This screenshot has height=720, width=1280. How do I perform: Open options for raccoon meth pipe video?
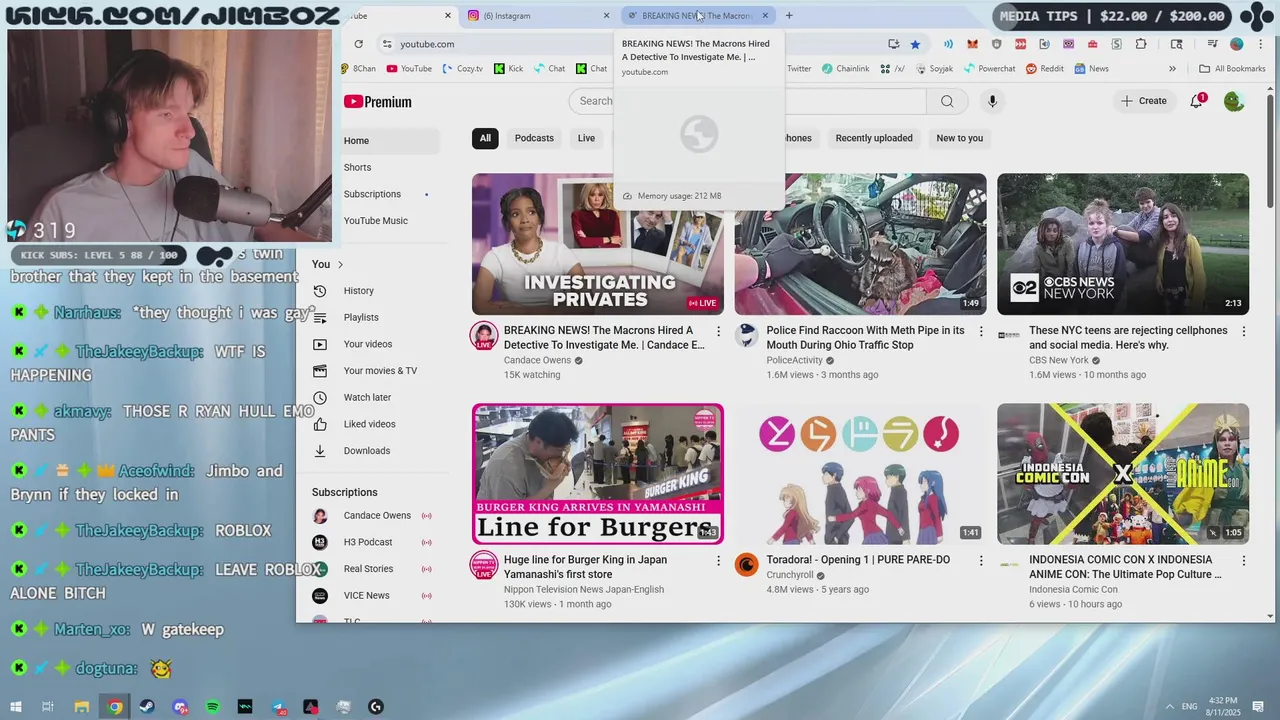click(981, 331)
